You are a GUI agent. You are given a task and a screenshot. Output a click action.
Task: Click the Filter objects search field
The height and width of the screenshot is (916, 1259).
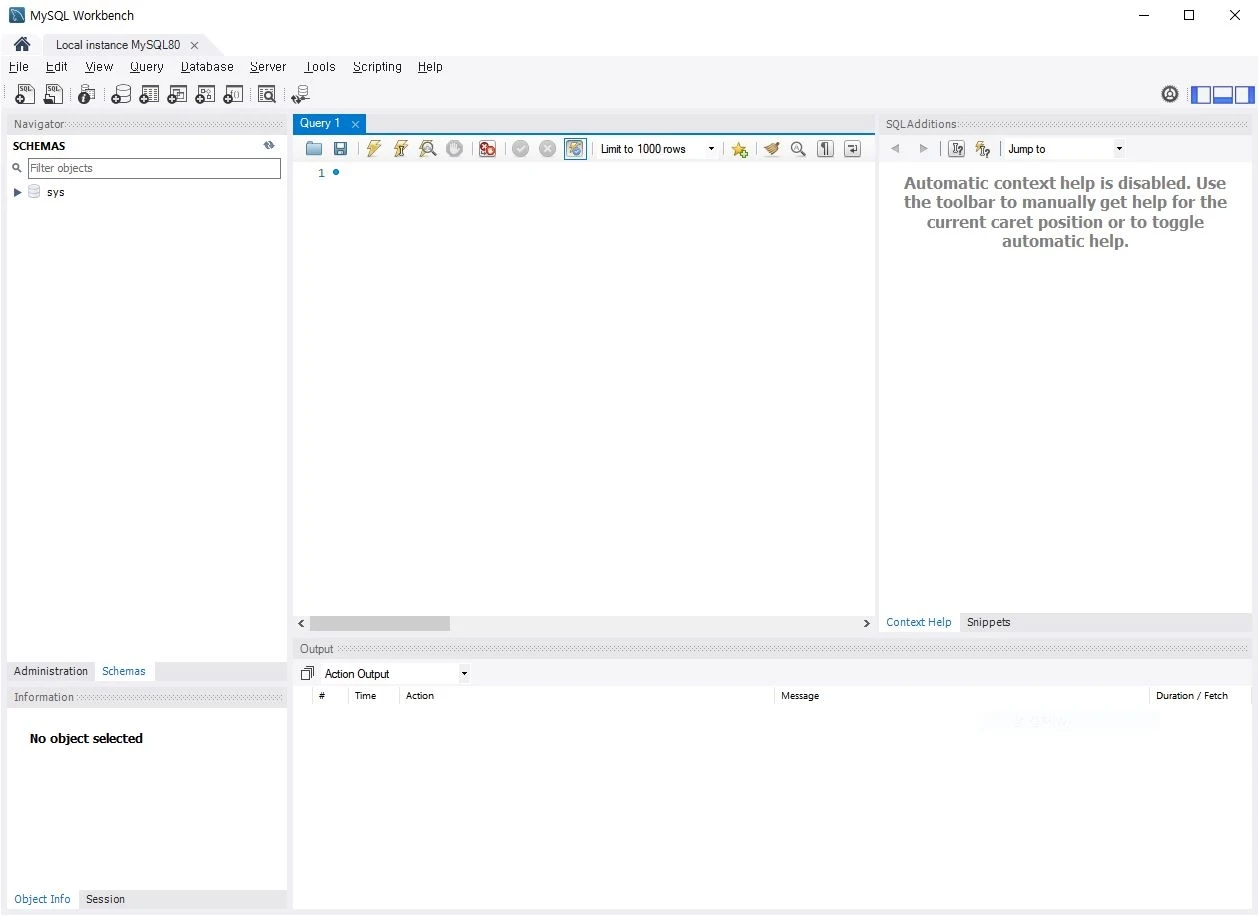pyautogui.click(x=154, y=168)
